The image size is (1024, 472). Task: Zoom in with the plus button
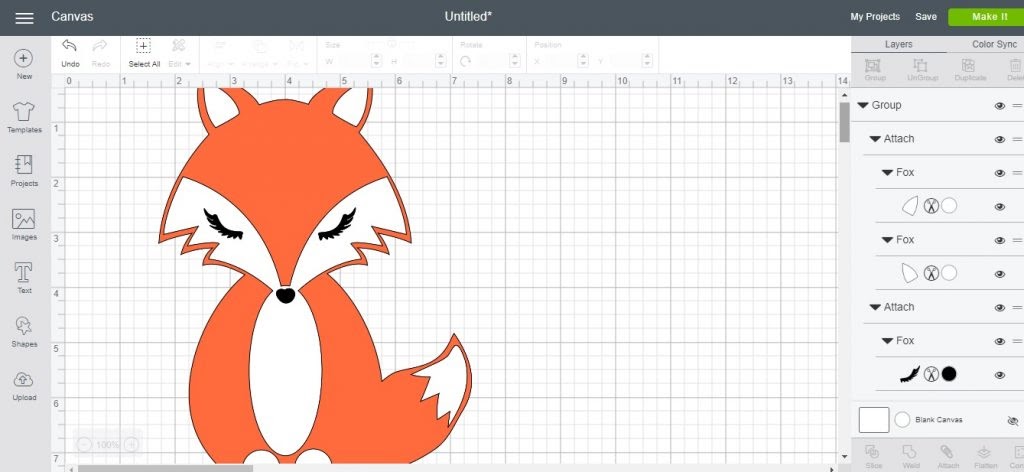click(131, 445)
